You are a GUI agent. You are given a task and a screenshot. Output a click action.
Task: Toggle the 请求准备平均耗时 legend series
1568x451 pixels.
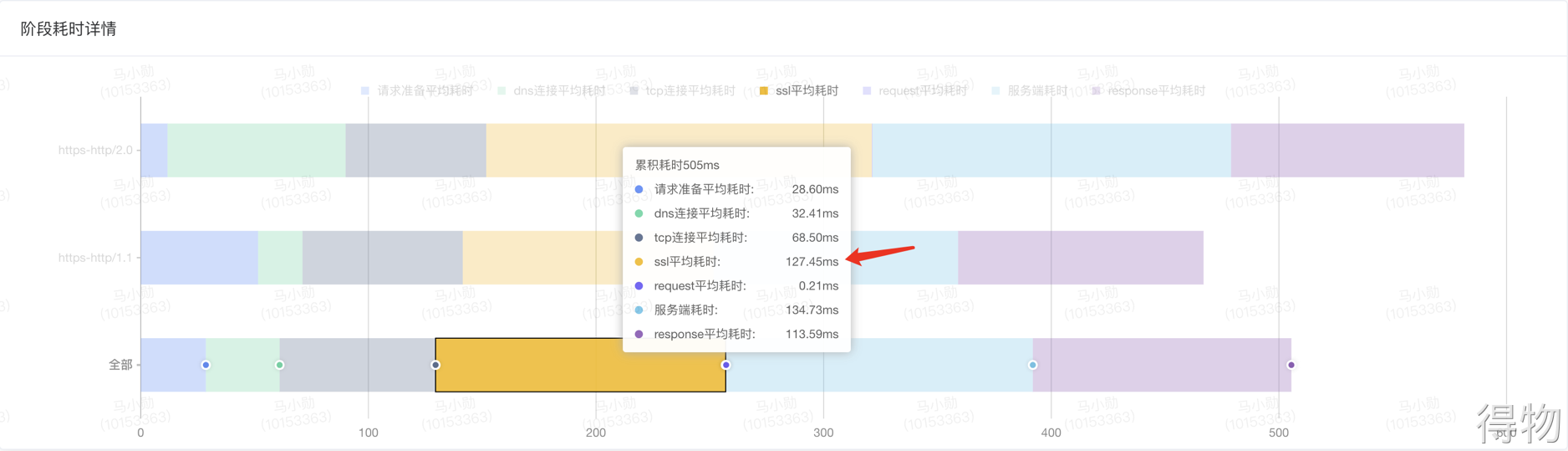pos(416,90)
